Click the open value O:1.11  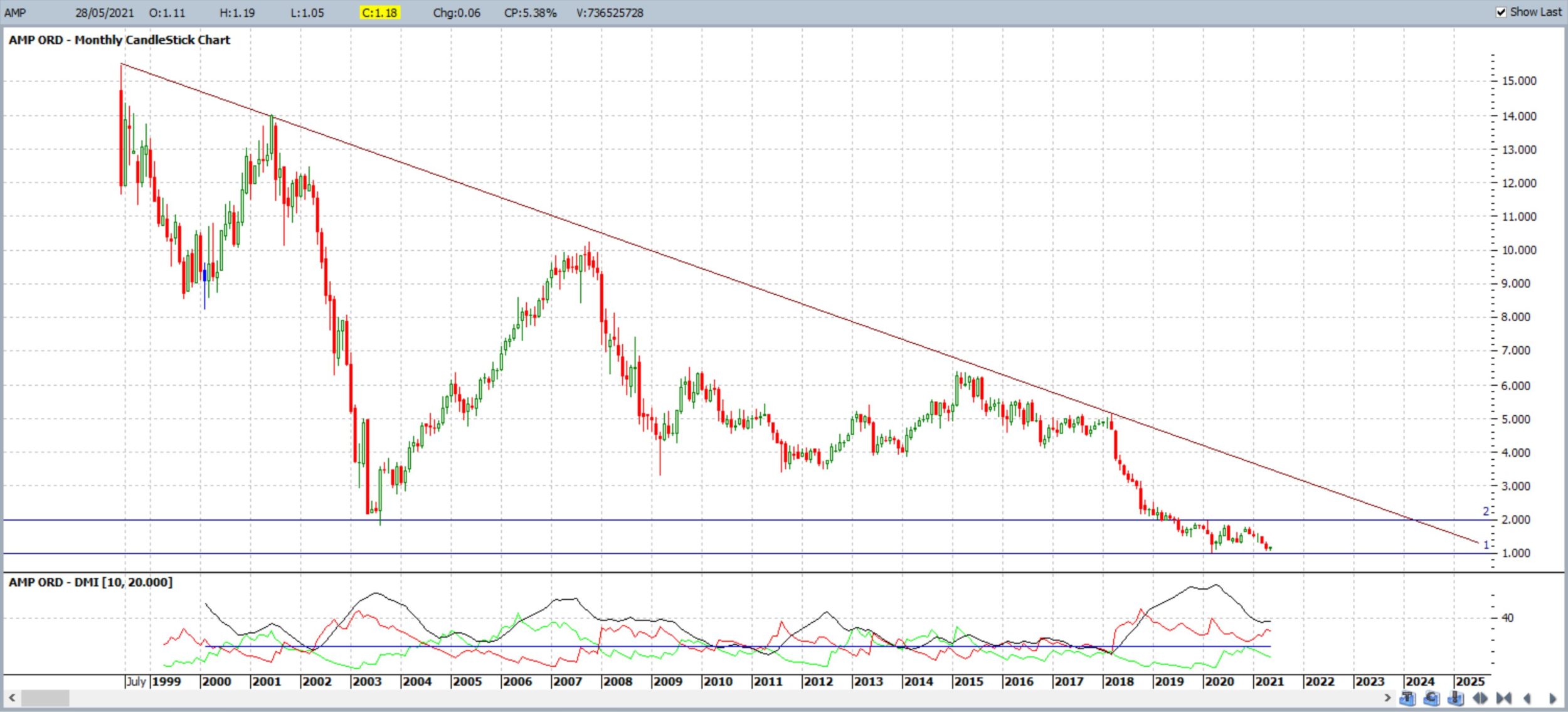167,13
